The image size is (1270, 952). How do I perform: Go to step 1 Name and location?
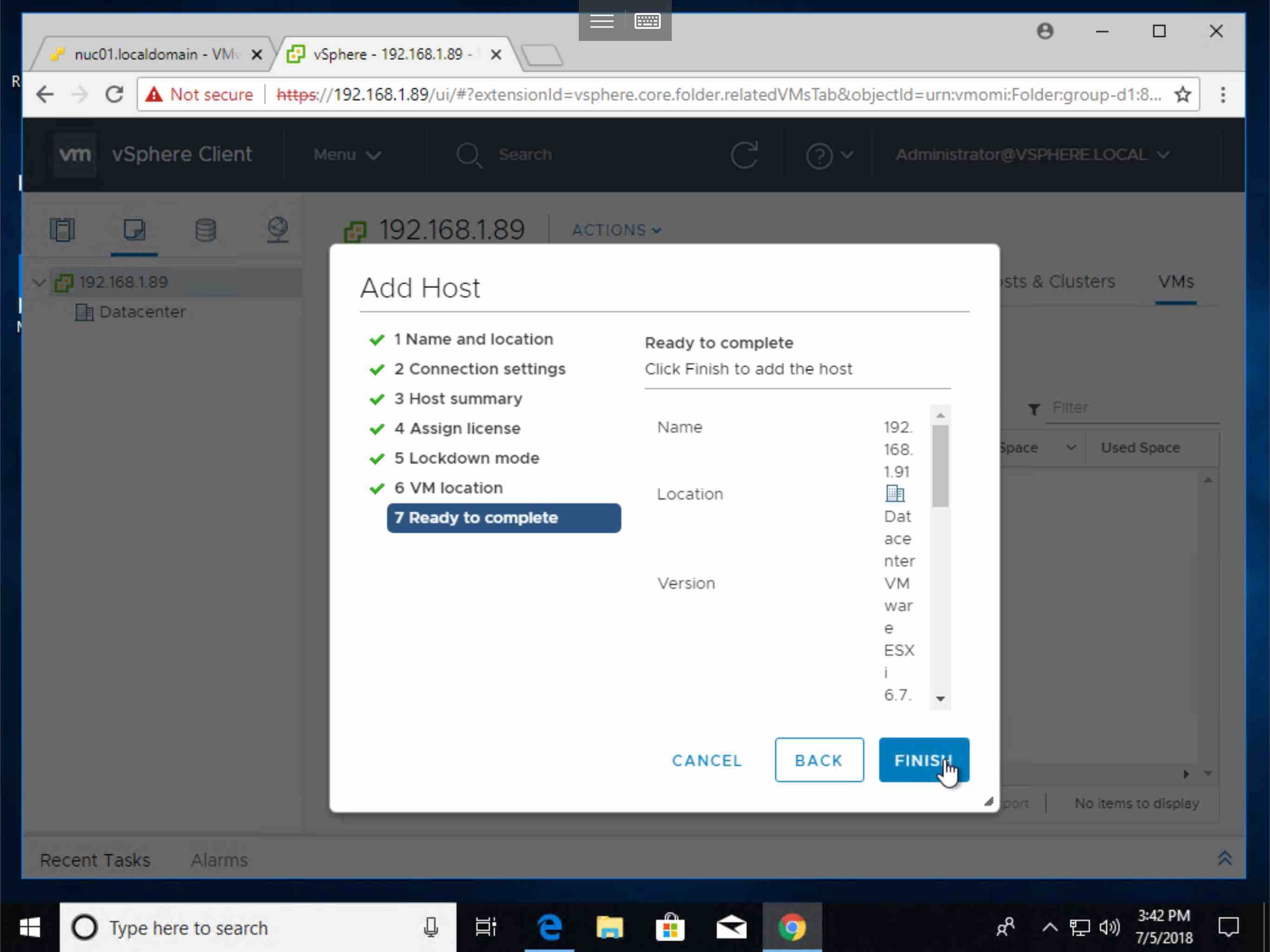point(473,339)
